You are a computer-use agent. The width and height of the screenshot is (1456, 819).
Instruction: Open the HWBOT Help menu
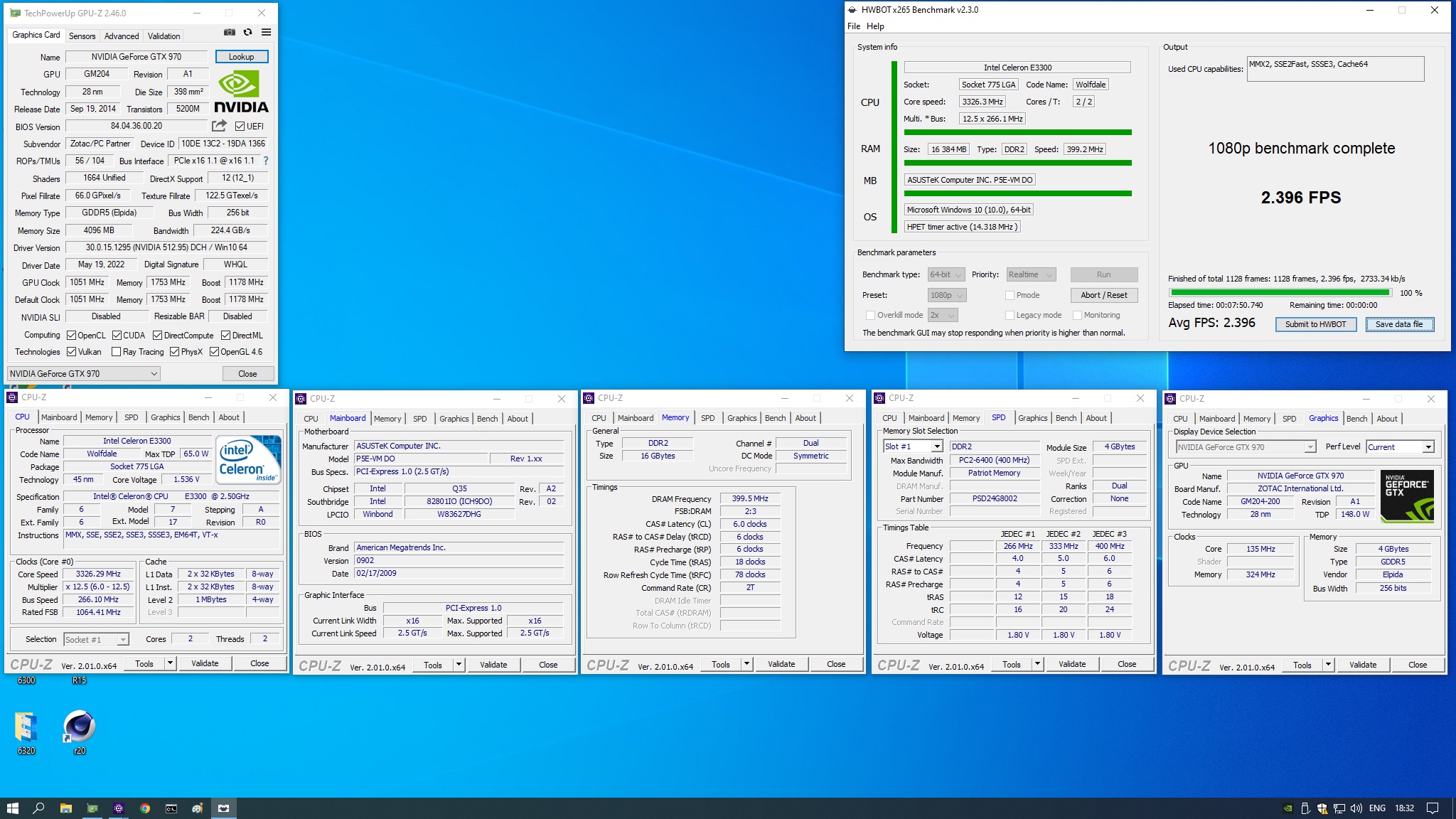point(875,26)
